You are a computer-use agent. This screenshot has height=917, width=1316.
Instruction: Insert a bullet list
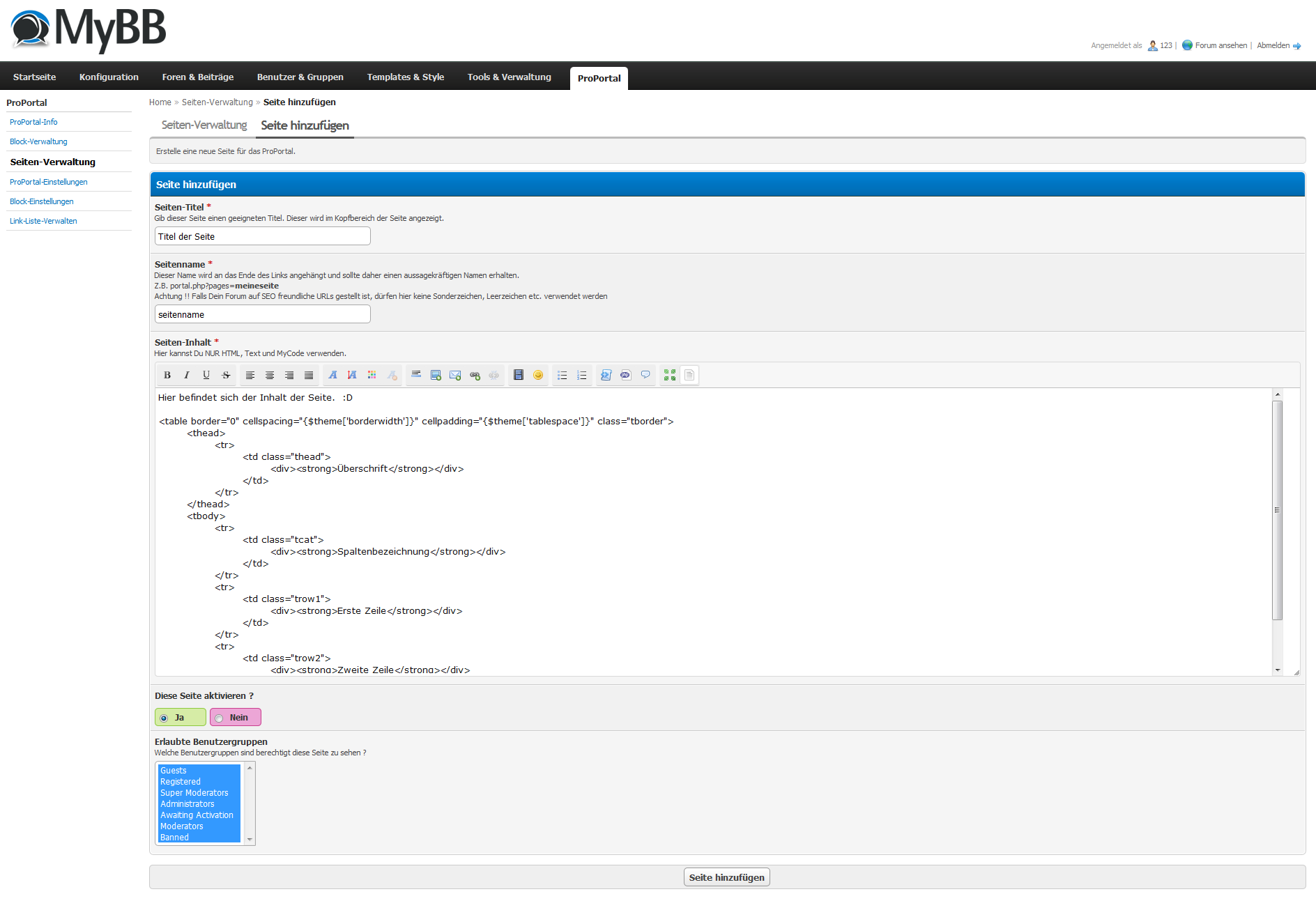(563, 375)
